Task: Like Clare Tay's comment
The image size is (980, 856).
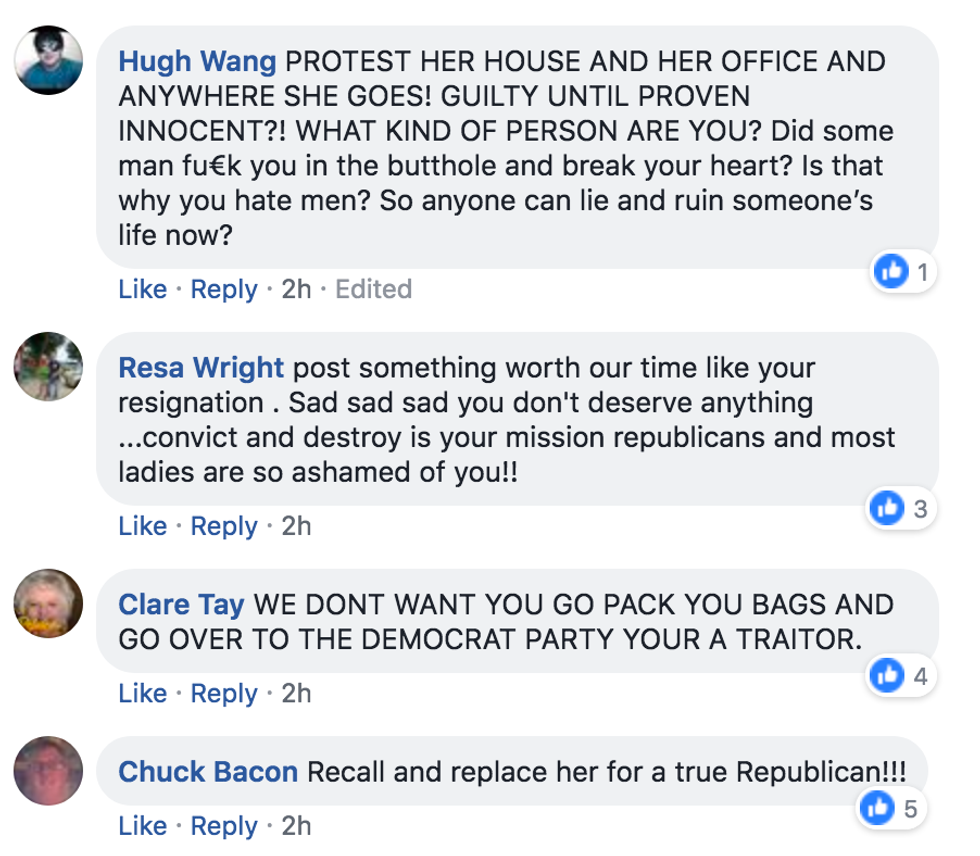Action: [142, 693]
